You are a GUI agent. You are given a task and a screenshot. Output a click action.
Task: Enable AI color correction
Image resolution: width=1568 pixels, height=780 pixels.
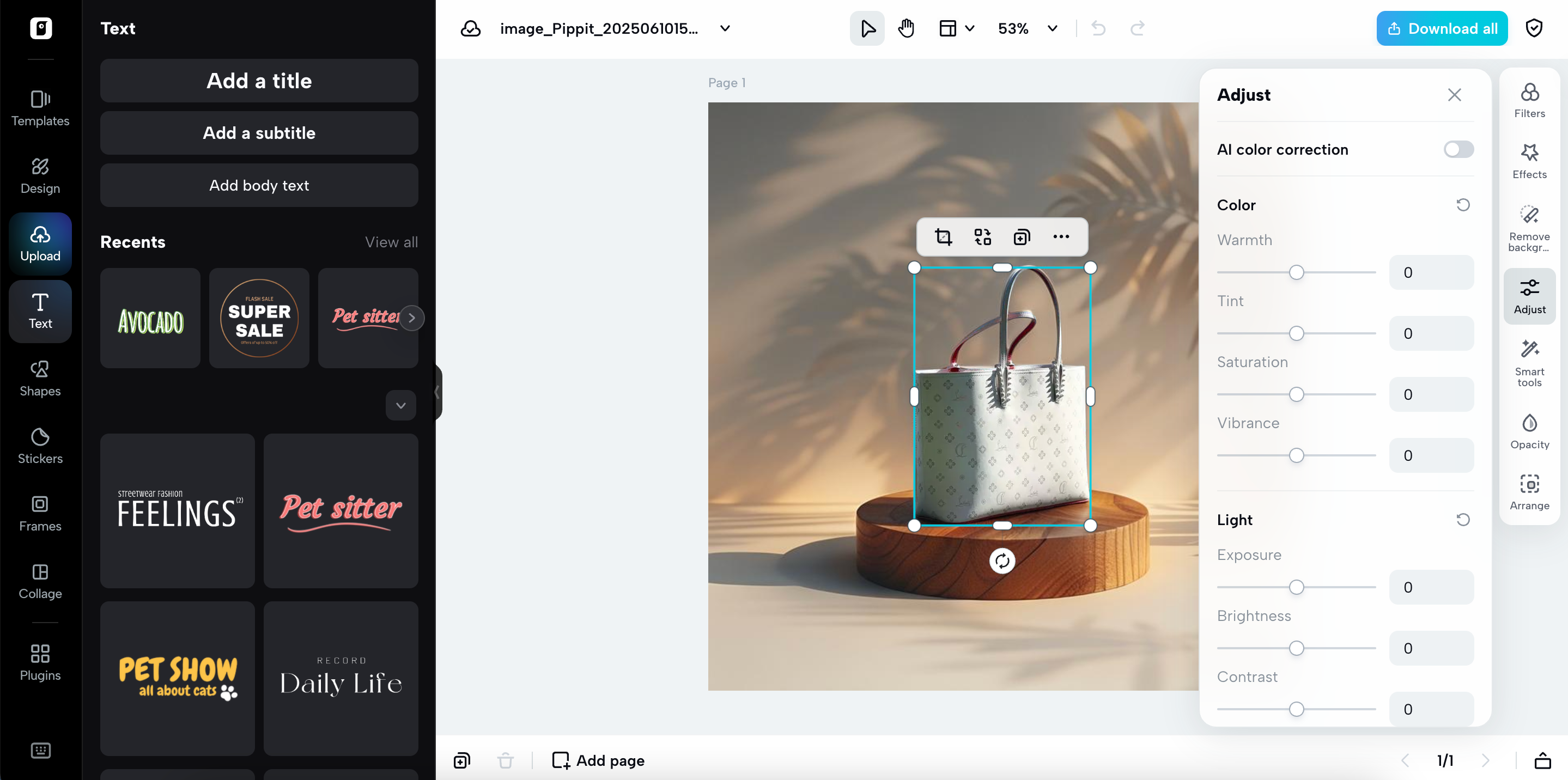click(x=1458, y=150)
